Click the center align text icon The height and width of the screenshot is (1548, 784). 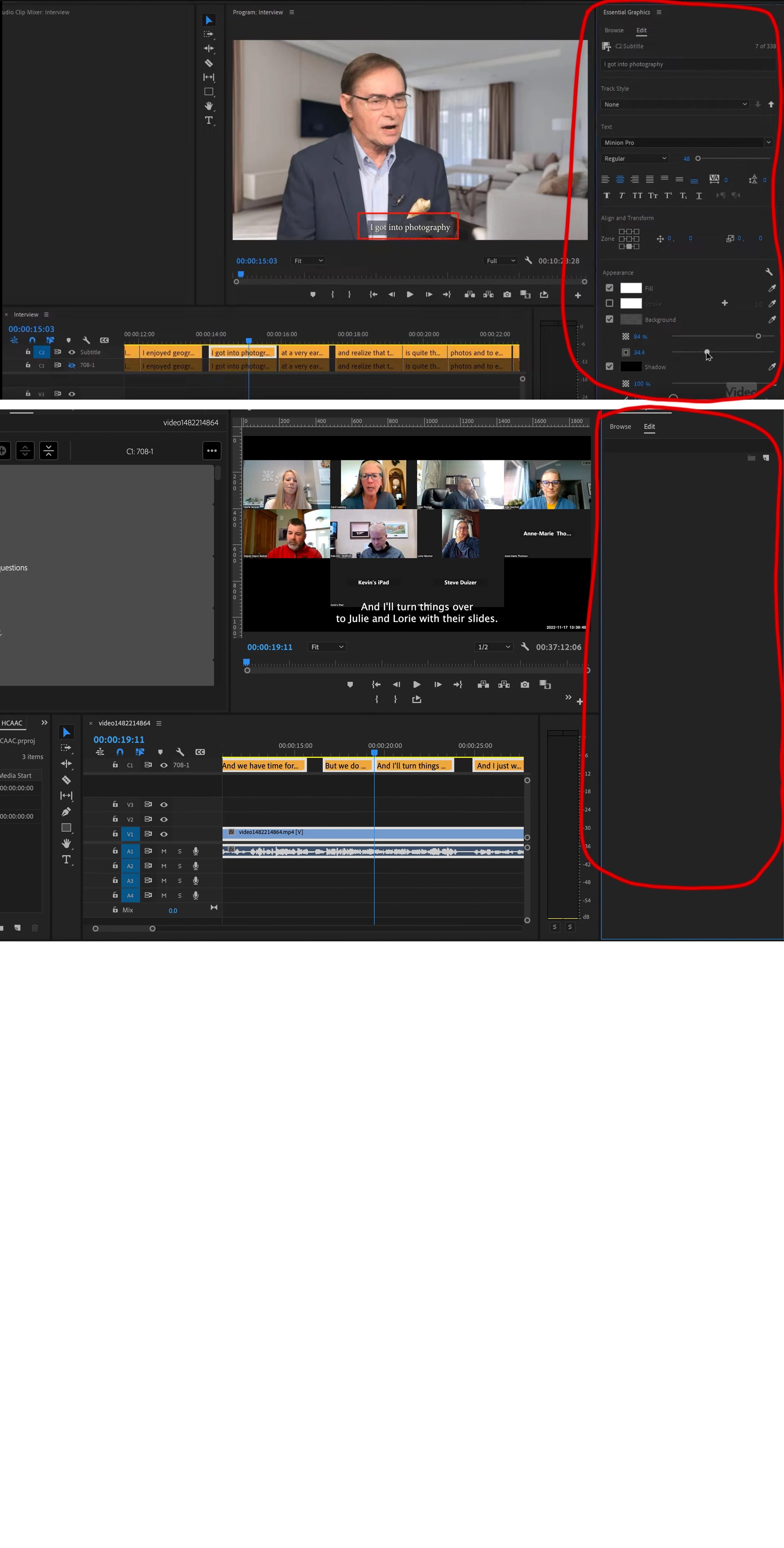pos(620,179)
